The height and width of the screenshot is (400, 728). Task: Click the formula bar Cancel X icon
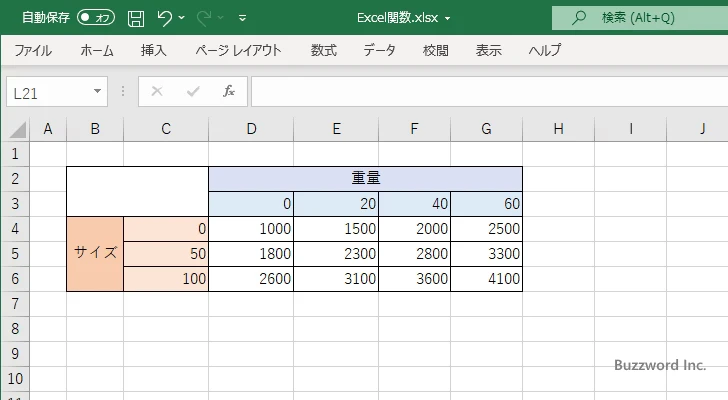(157, 91)
